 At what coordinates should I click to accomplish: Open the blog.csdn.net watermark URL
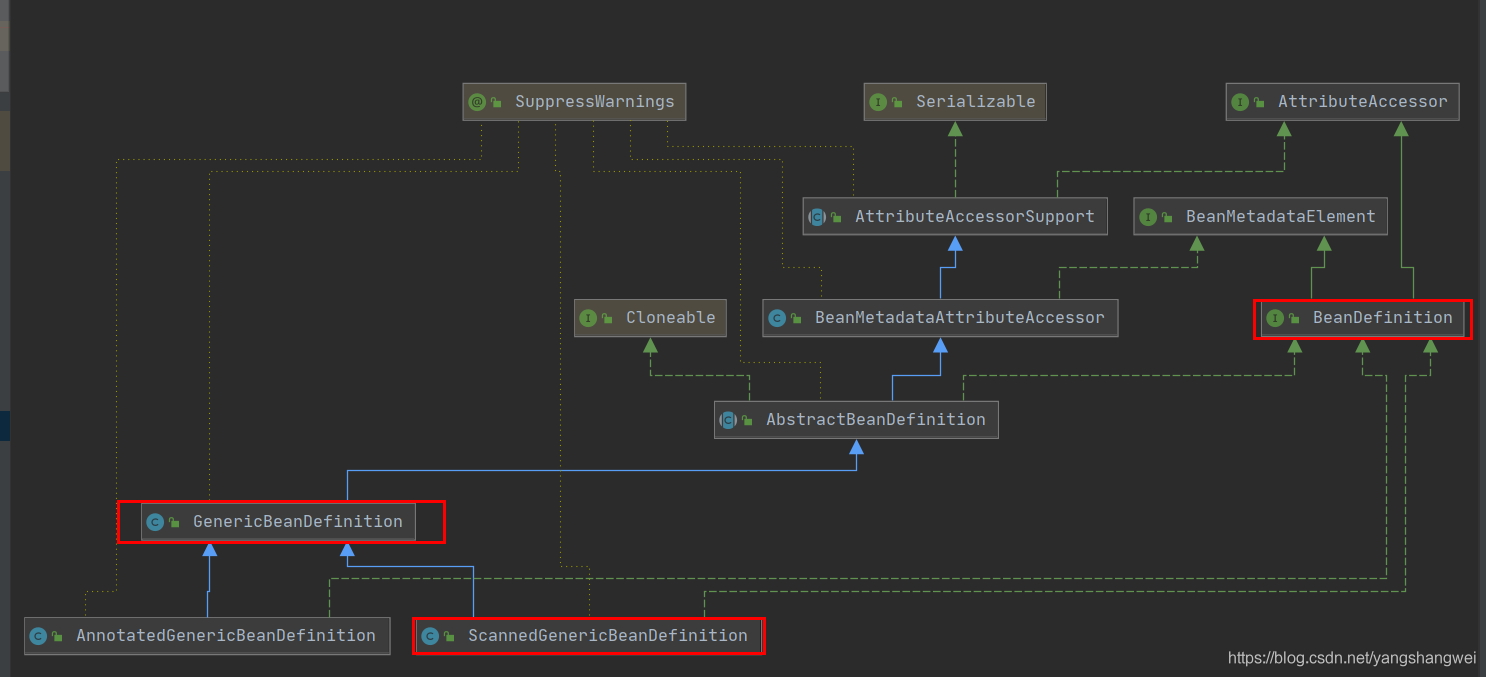tap(1351, 658)
